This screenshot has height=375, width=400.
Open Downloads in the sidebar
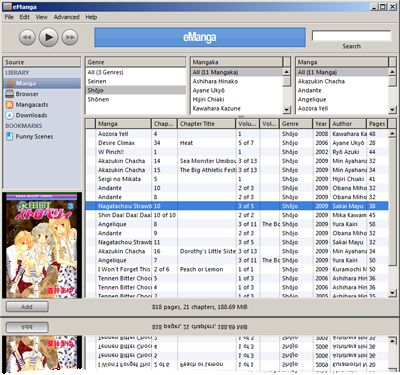pos(42,115)
